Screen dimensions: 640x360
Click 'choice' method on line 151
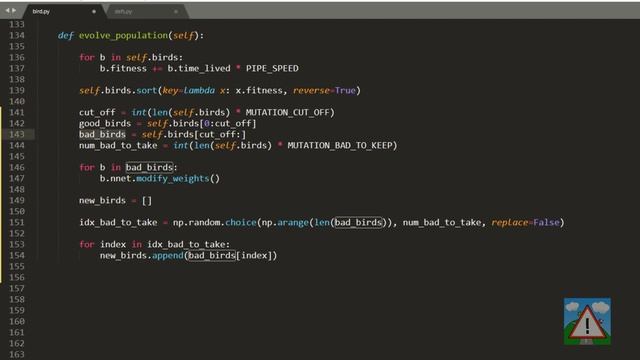[x=241, y=222]
